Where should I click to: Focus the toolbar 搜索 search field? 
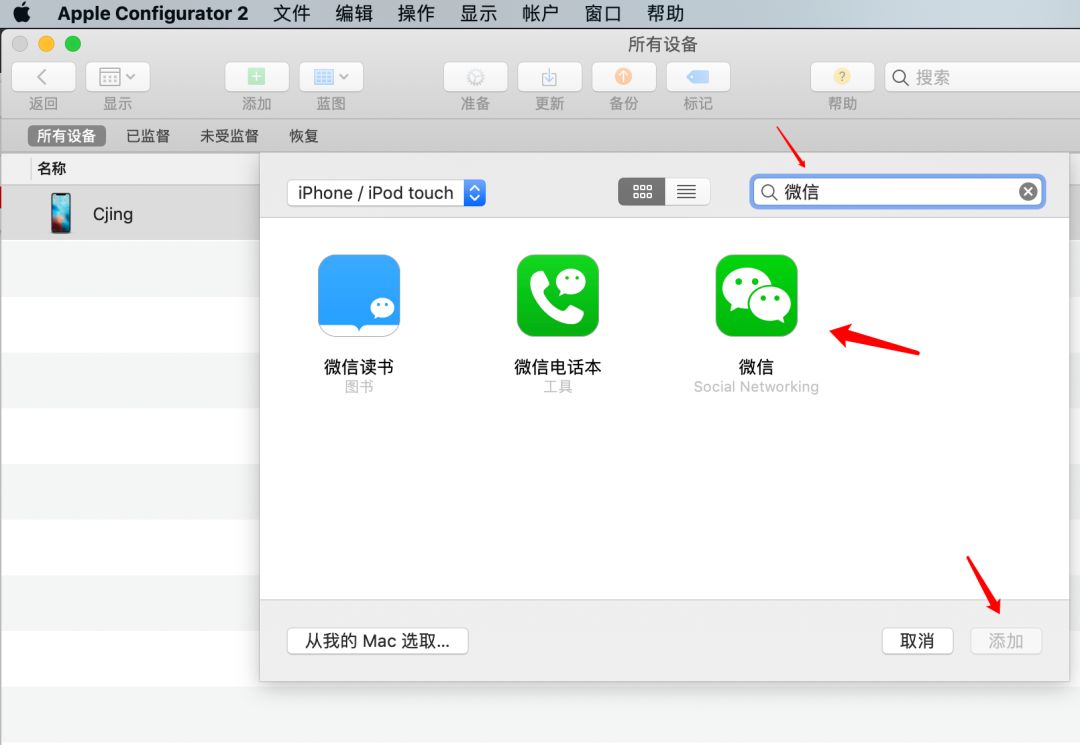pos(982,77)
